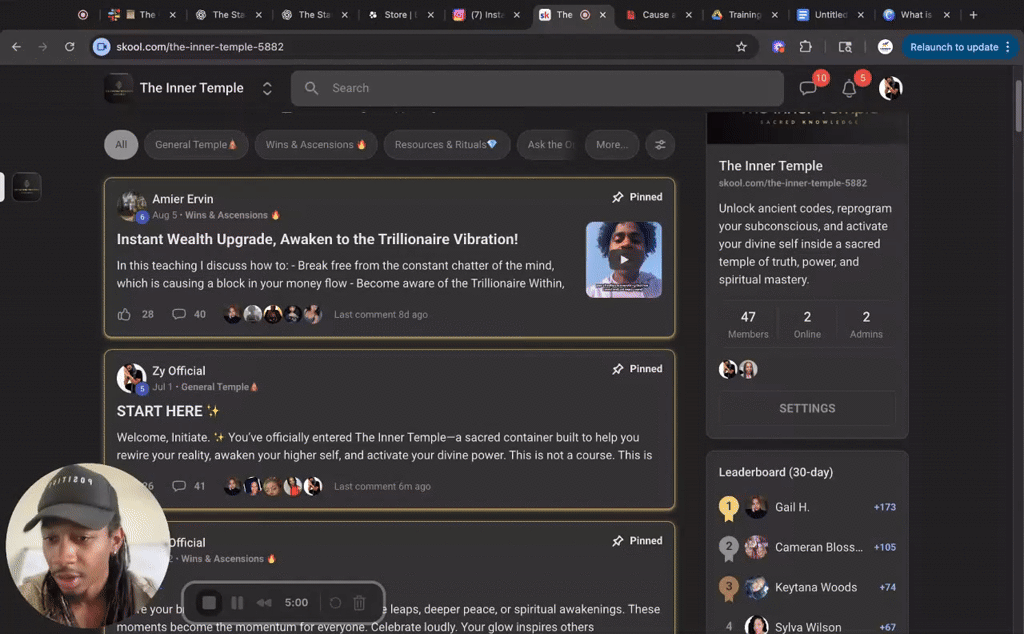Screen dimensions: 1024x634
Task: Click The Inner Temple header title
Action: [191, 88]
